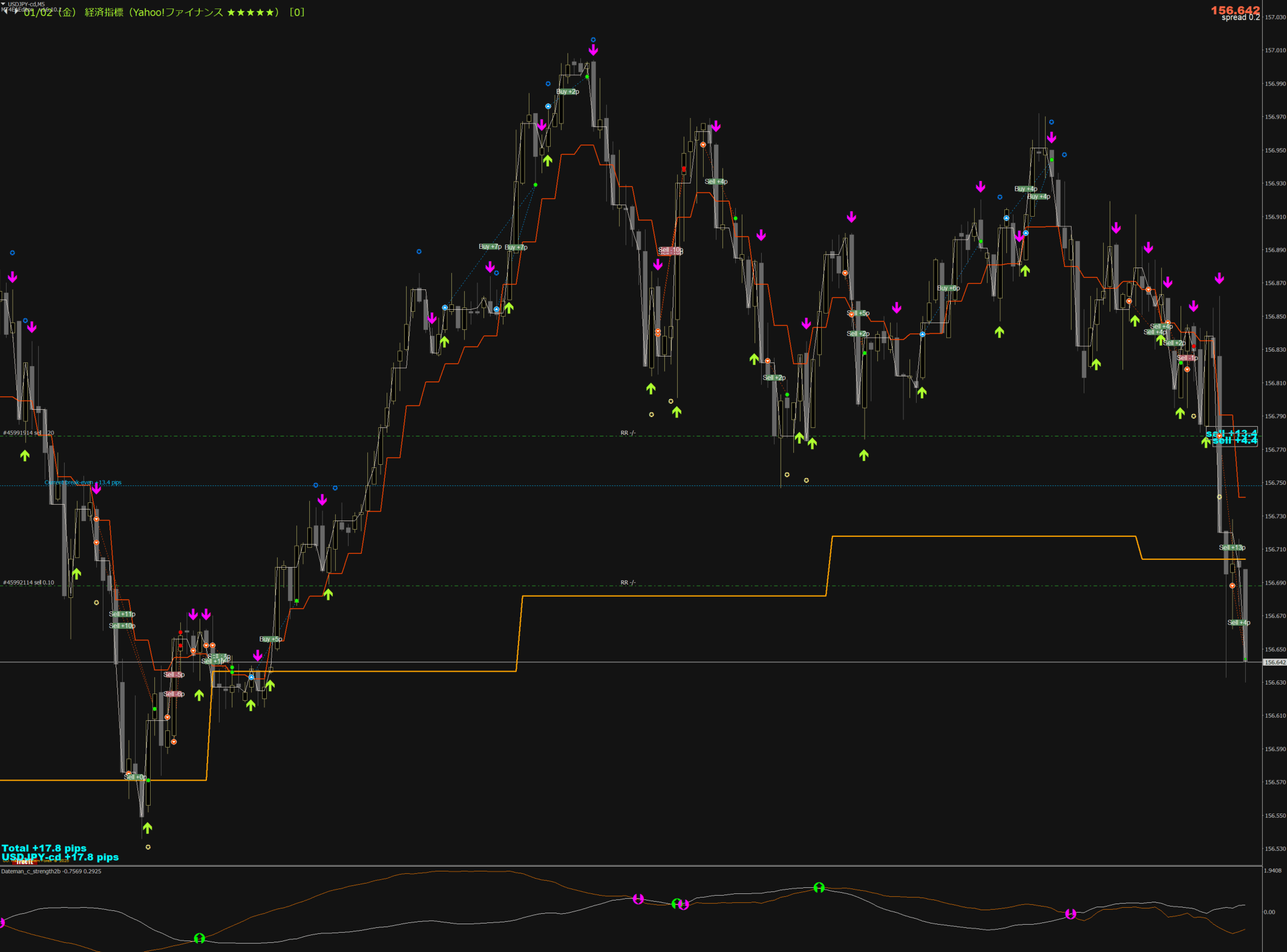
Task: Click the green crossover marker atop the strength line
Action: [819, 887]
